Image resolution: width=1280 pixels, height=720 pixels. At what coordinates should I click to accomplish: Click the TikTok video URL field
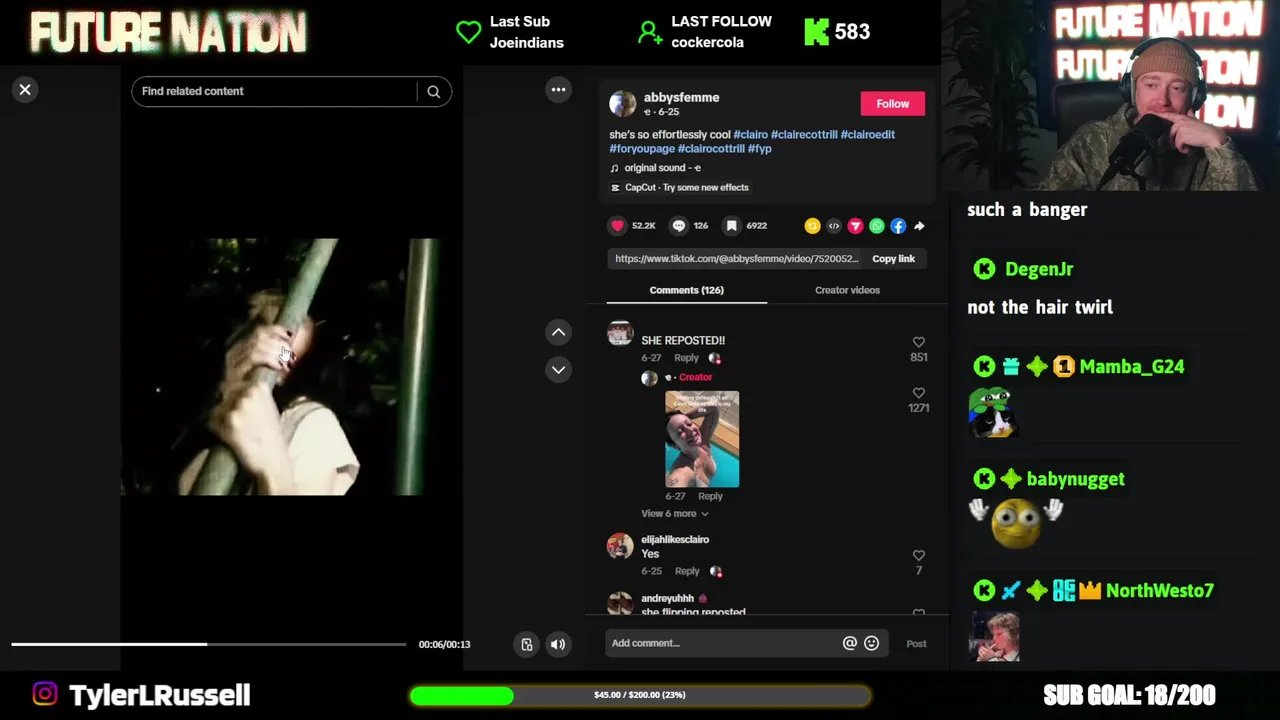click(736, 259)
